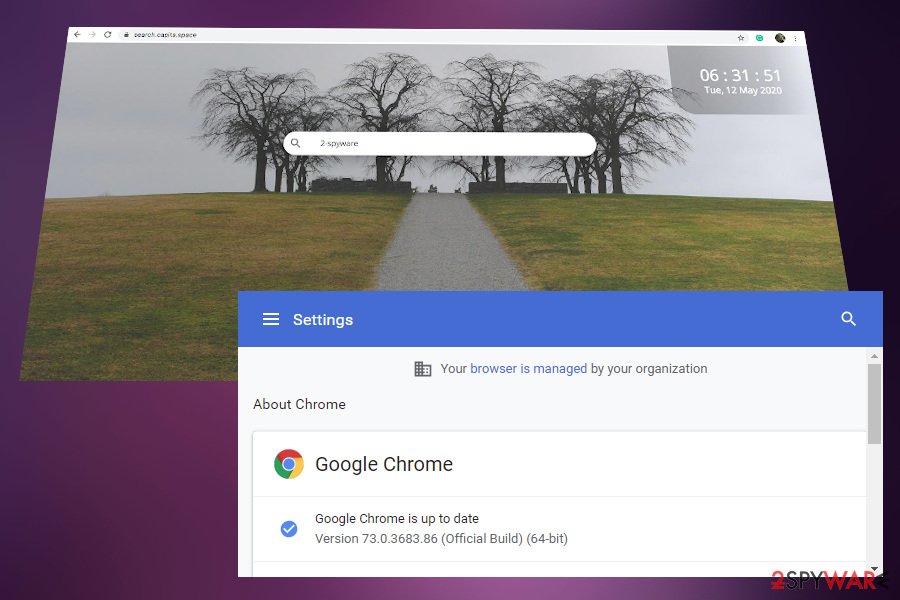
Task: Bookmark the page with the star icon
Action: pyautogui.click(x=741, y=38)
